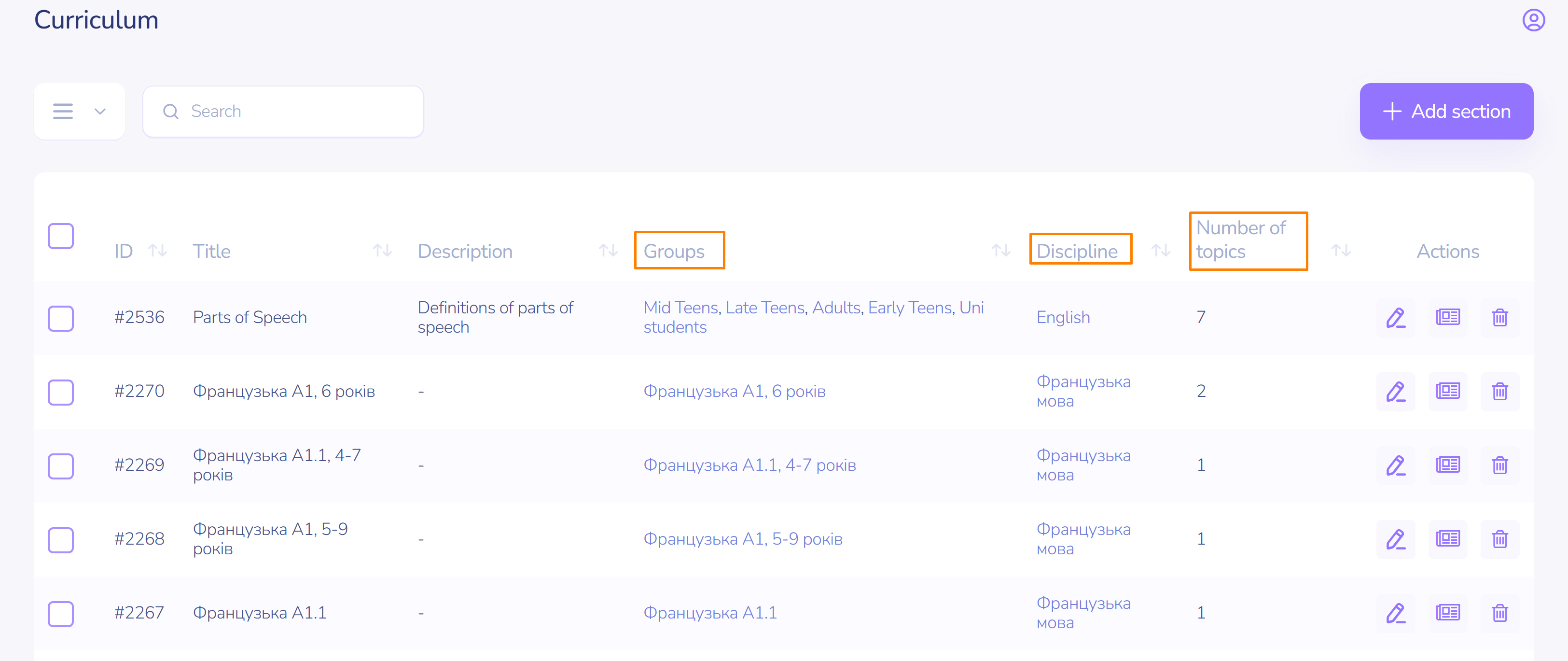1568x661 pixels.
Task: Edit section #2267 Французька A1.1
Action: 1395,613
